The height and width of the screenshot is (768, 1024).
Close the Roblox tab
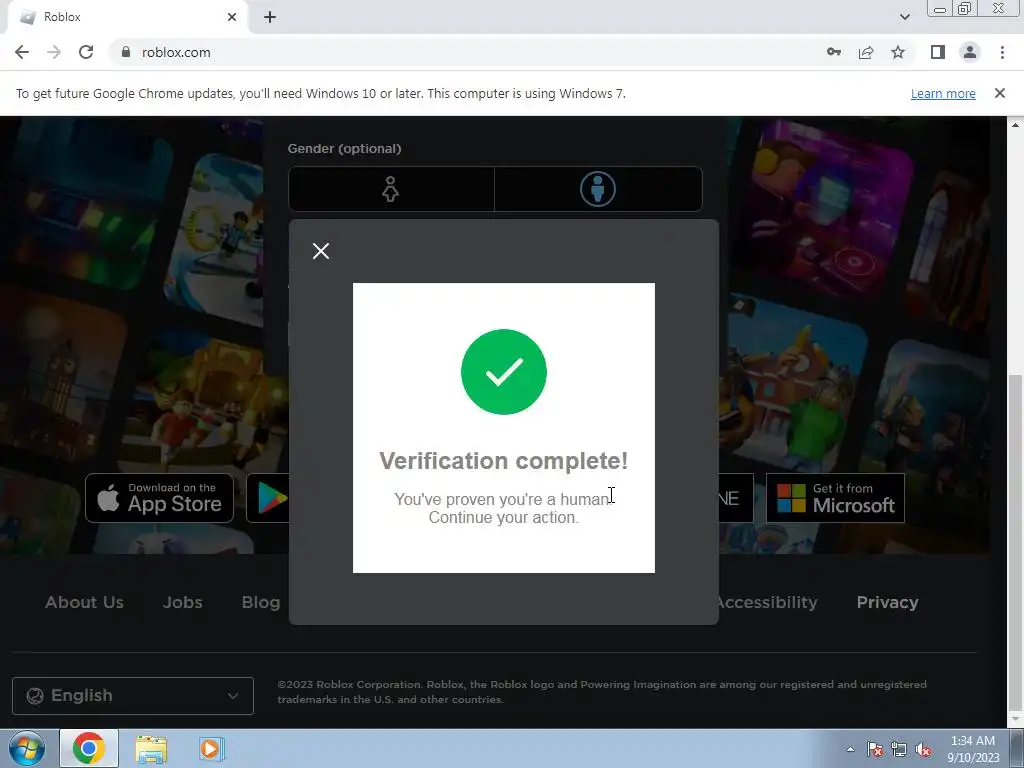232,17
